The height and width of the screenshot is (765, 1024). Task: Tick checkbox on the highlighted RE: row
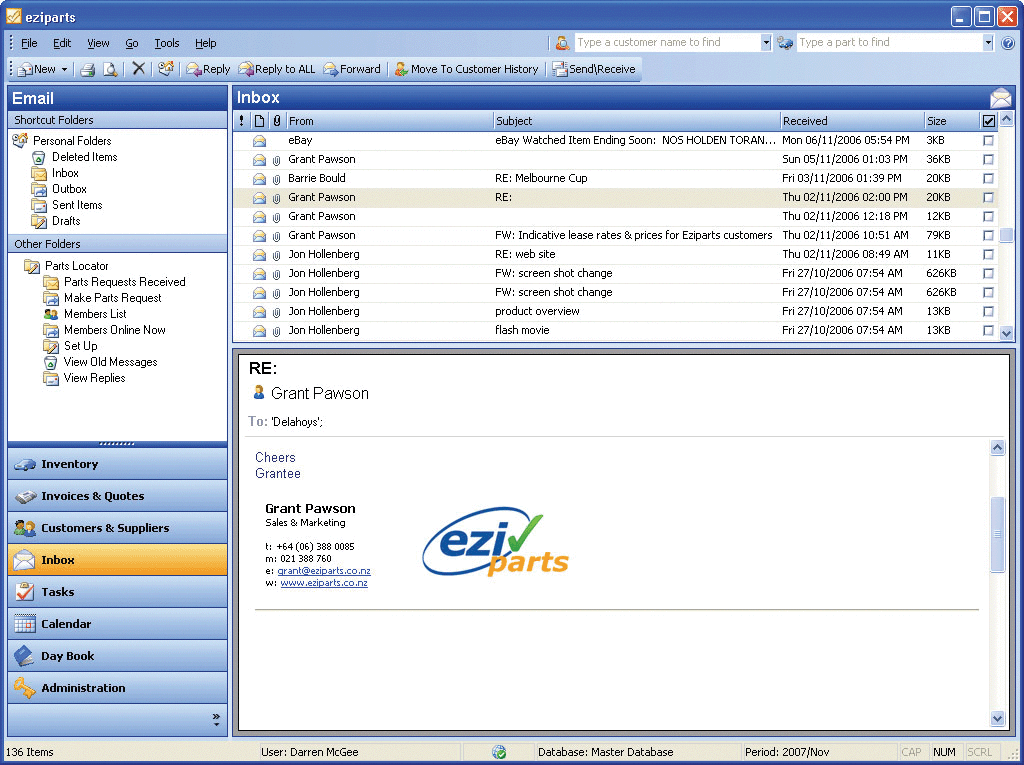(x=988, y=197)
